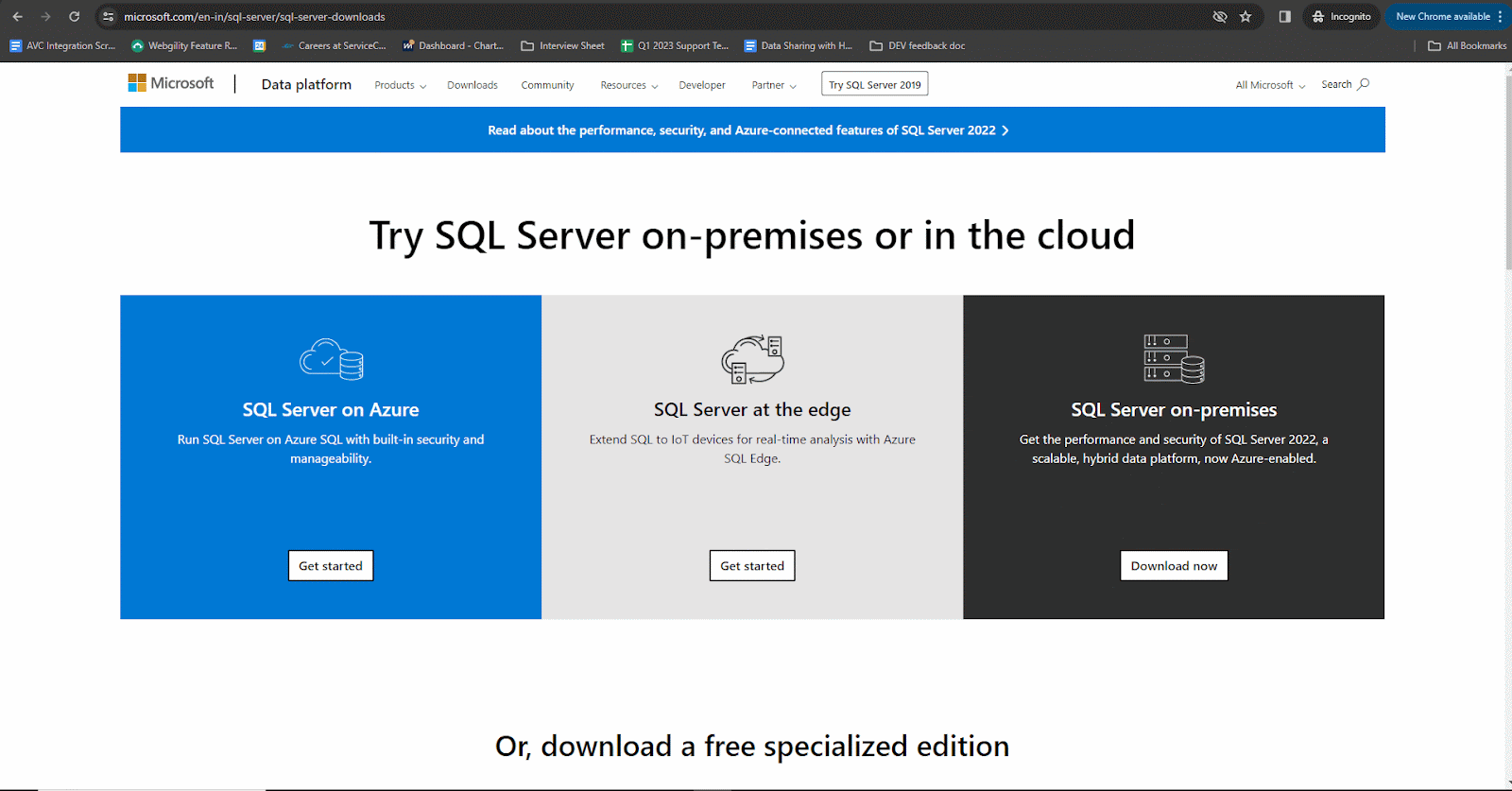Click the Microsoft logo
The width and height of the screenshot is (1512, 791).
pyautogui.click(x=171, y=83)
